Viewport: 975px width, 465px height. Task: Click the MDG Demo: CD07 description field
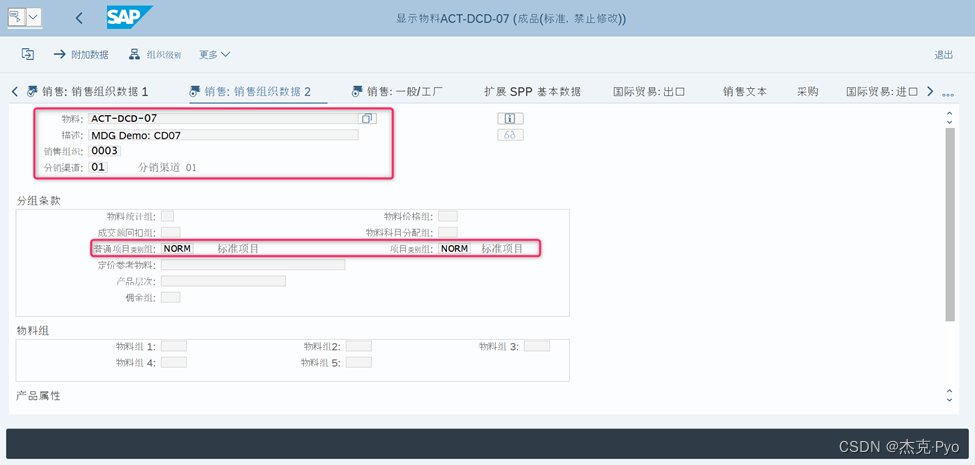pos(223,135)
